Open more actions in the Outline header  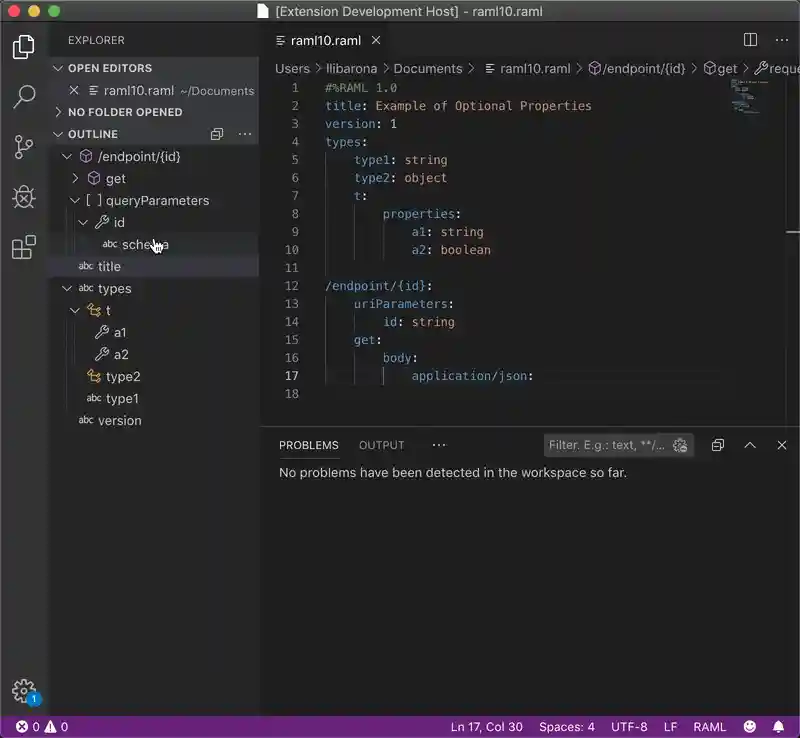243,133
